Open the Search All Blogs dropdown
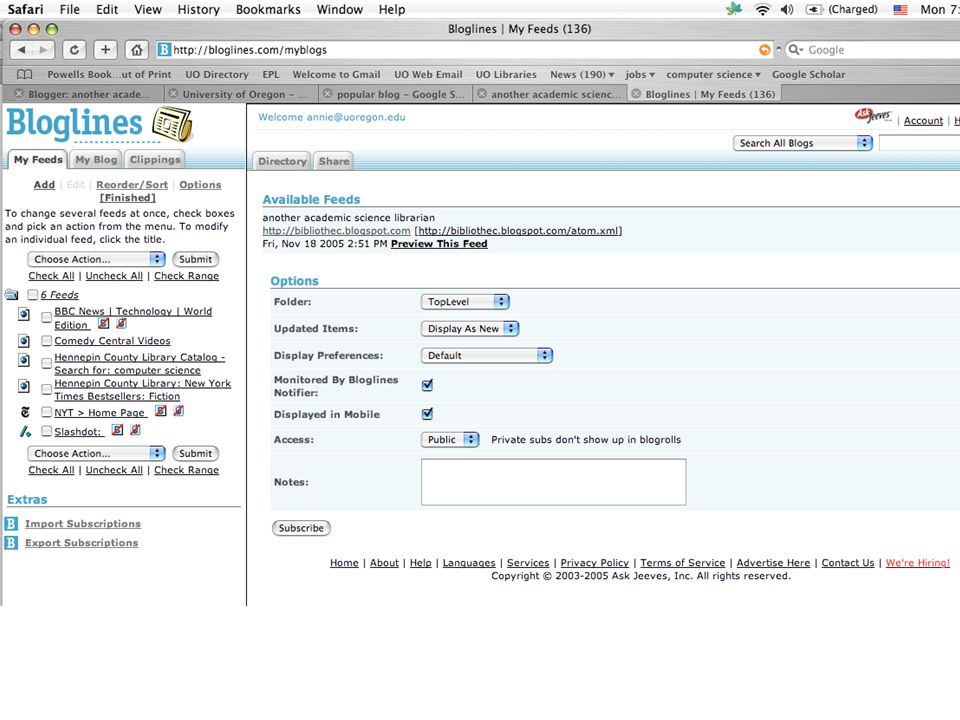The height and width of the screenshot is (720, 960). tap(803, 143)
